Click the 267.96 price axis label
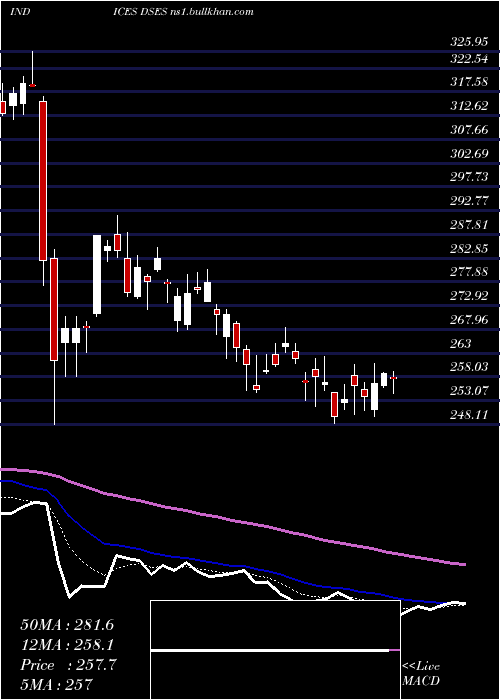Screen dimensions: 500x700 tap(469, 320)
